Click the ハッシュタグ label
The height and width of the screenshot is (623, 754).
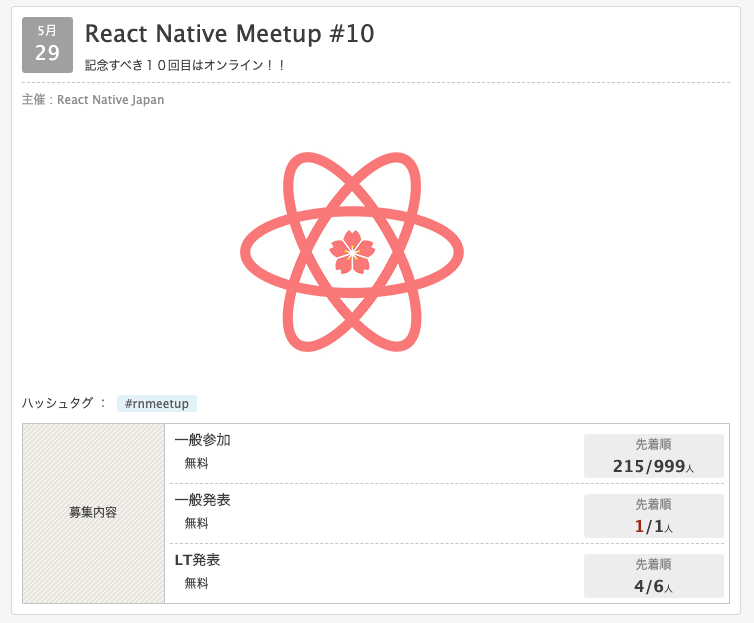coord(57,403)
